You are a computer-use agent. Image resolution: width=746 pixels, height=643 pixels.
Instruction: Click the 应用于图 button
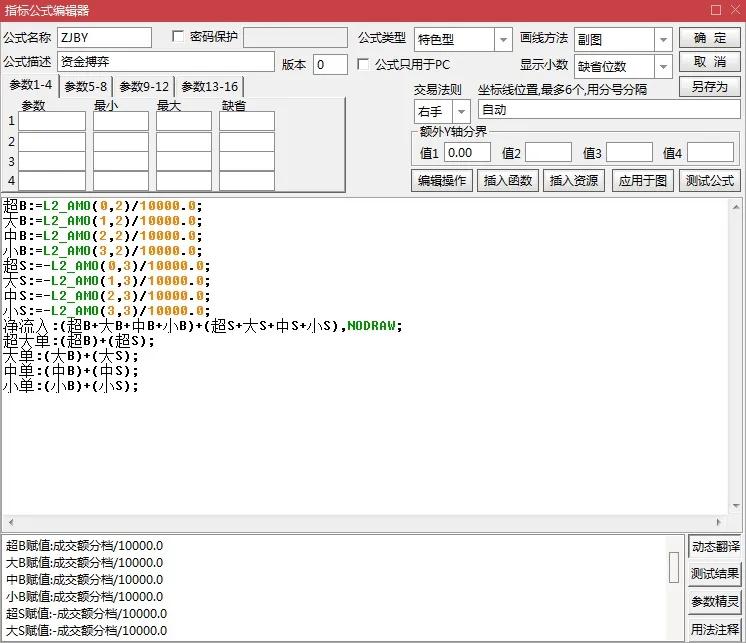(642, 181)
